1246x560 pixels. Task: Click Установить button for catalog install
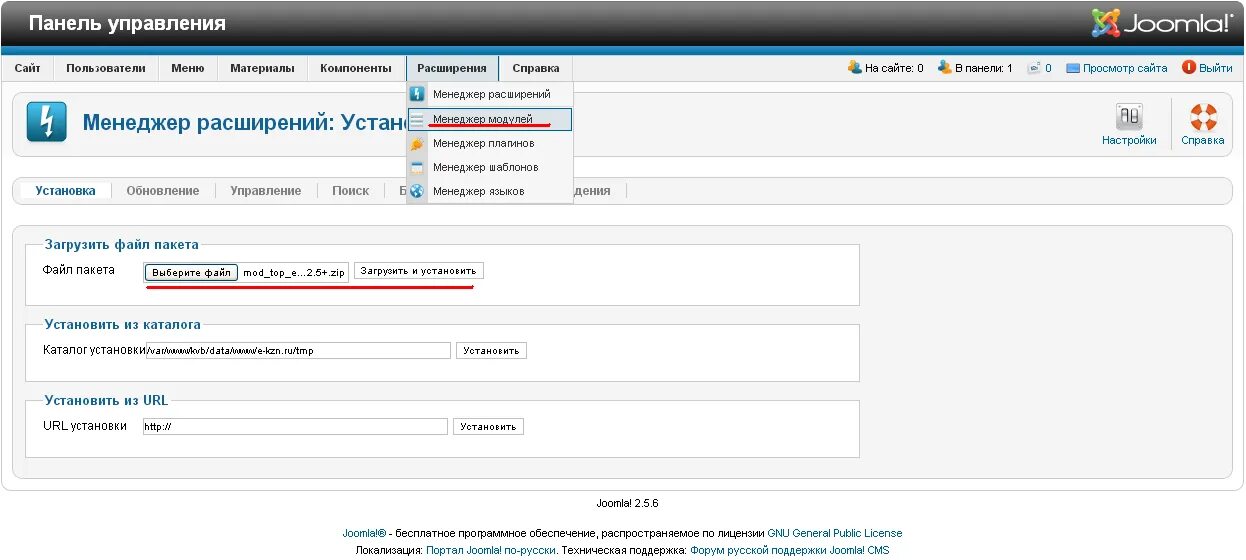tap(491, 351)
